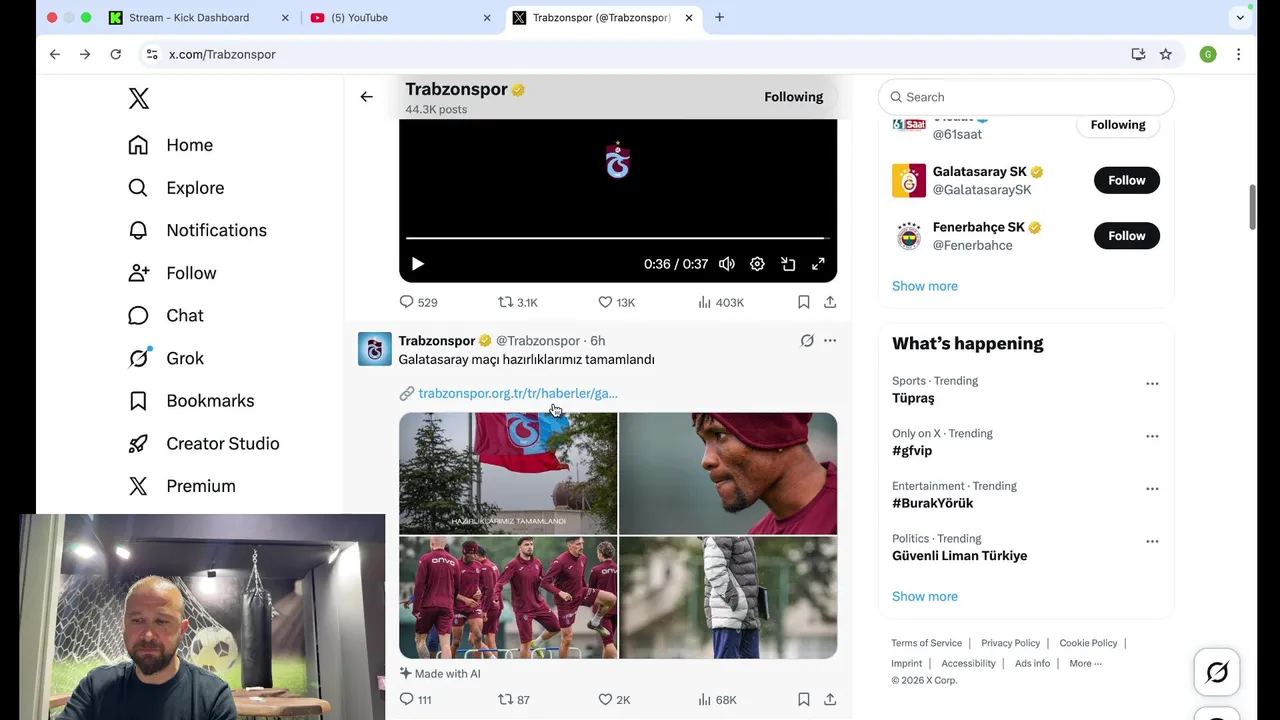Enter video fullscreen mode
The height and width of the screenshot is (720, 1280).
pos(818,264)
